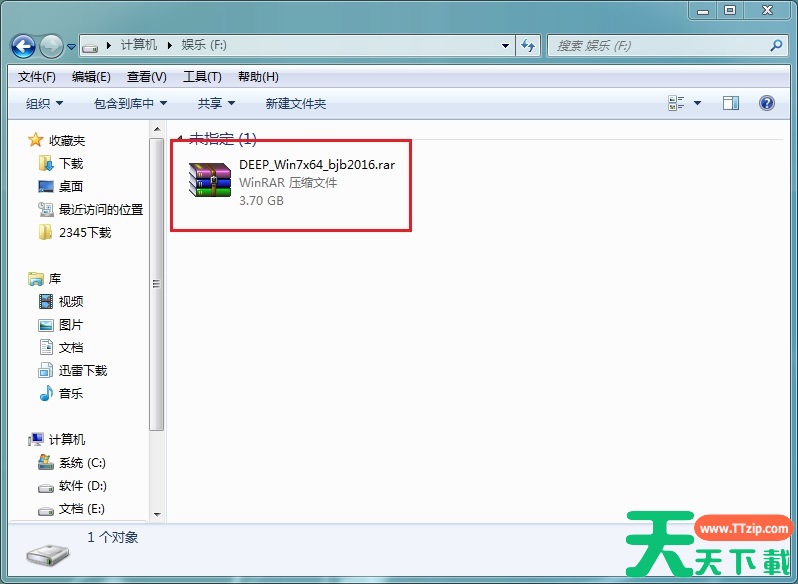Screen dimensions: 798x584
Task: Open the 包含到库中 dropdown
Action: [130, 104]
